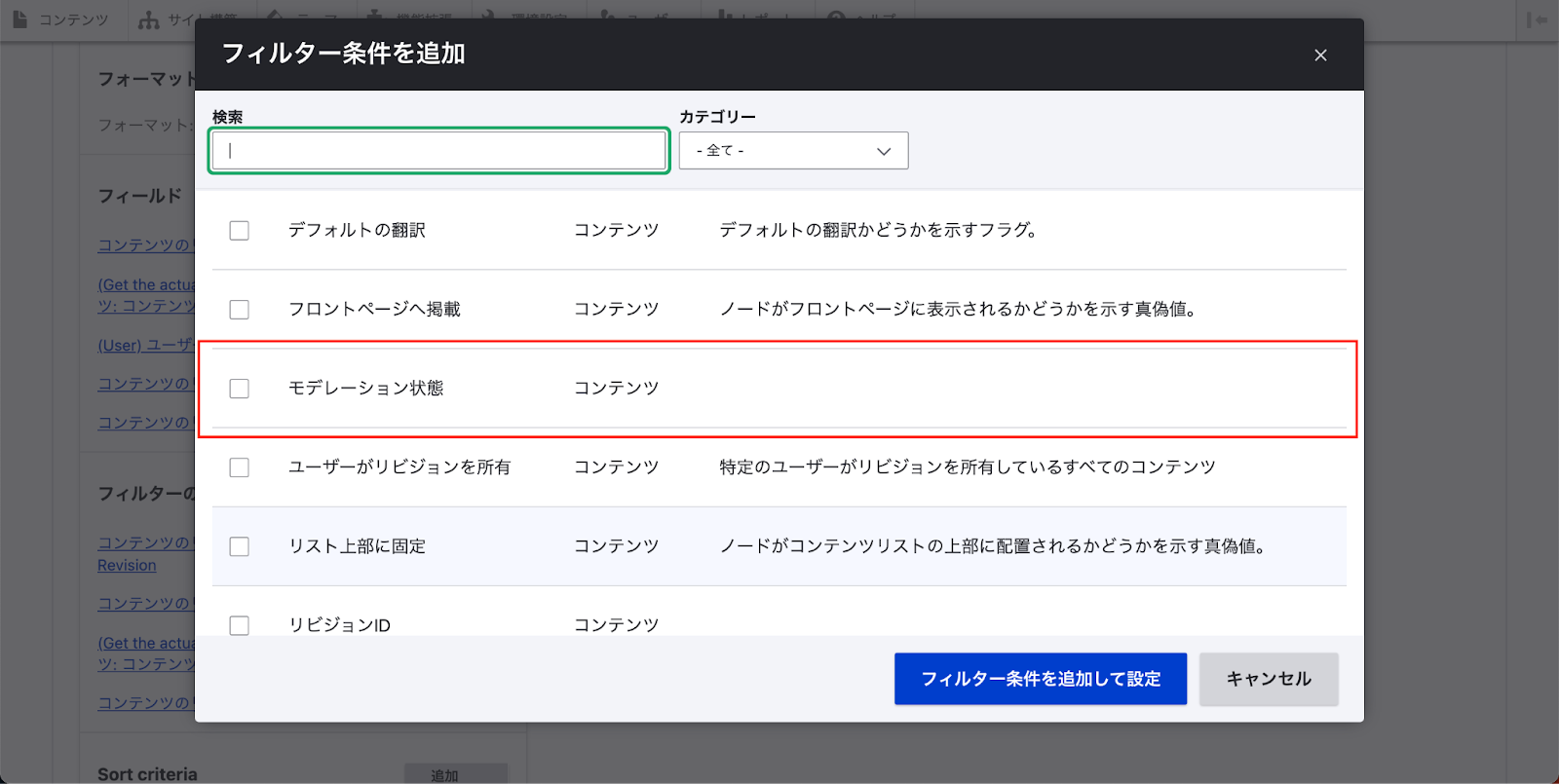
Task: Click the デフォルトの翻訳 row label
Action: coord(357,231)
